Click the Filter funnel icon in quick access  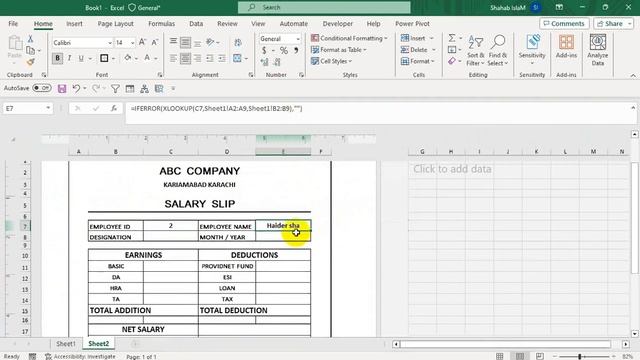[x=115, y=89]
